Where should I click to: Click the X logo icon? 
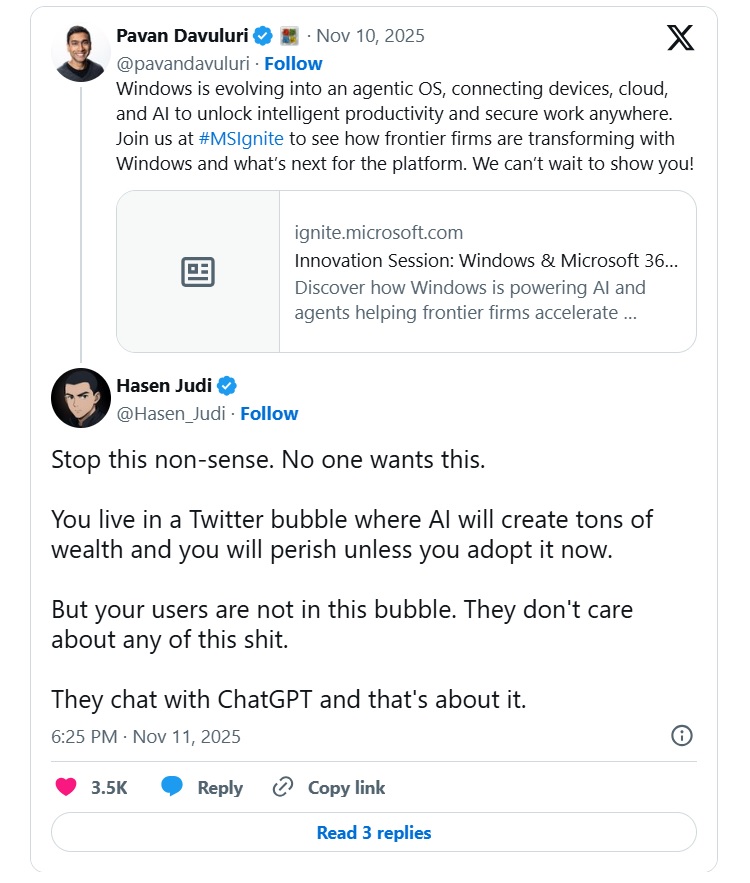pos(680,39)
